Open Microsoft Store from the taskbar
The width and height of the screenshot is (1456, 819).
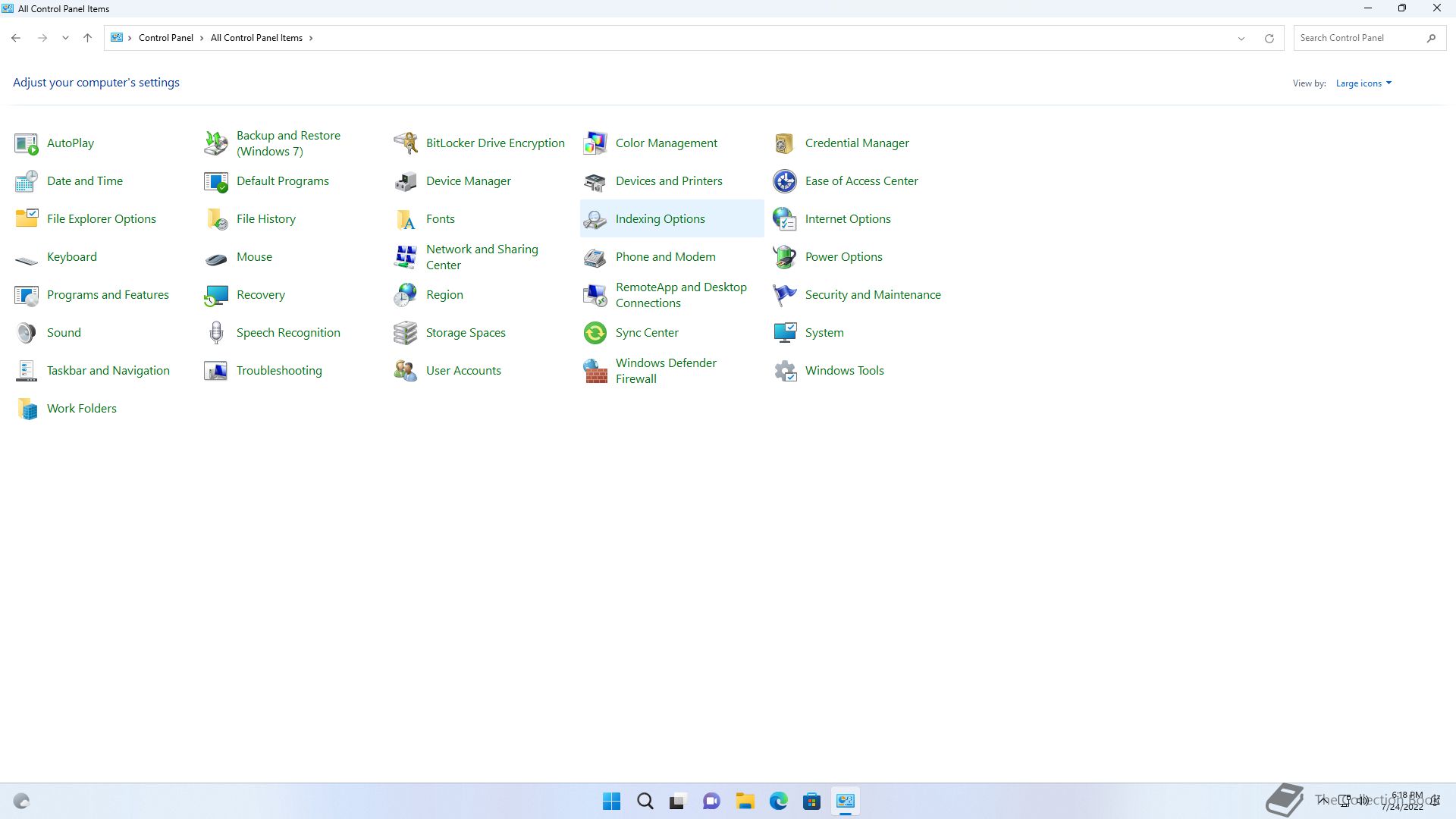point(811,802)
